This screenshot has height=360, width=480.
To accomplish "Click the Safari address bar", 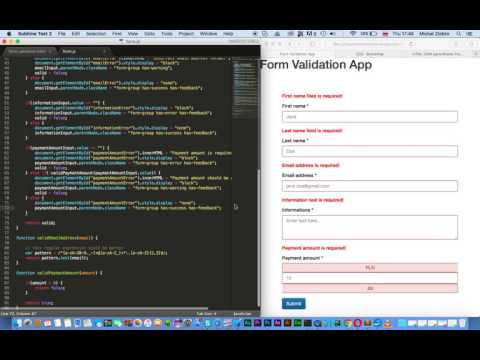I will pos(370,44).
